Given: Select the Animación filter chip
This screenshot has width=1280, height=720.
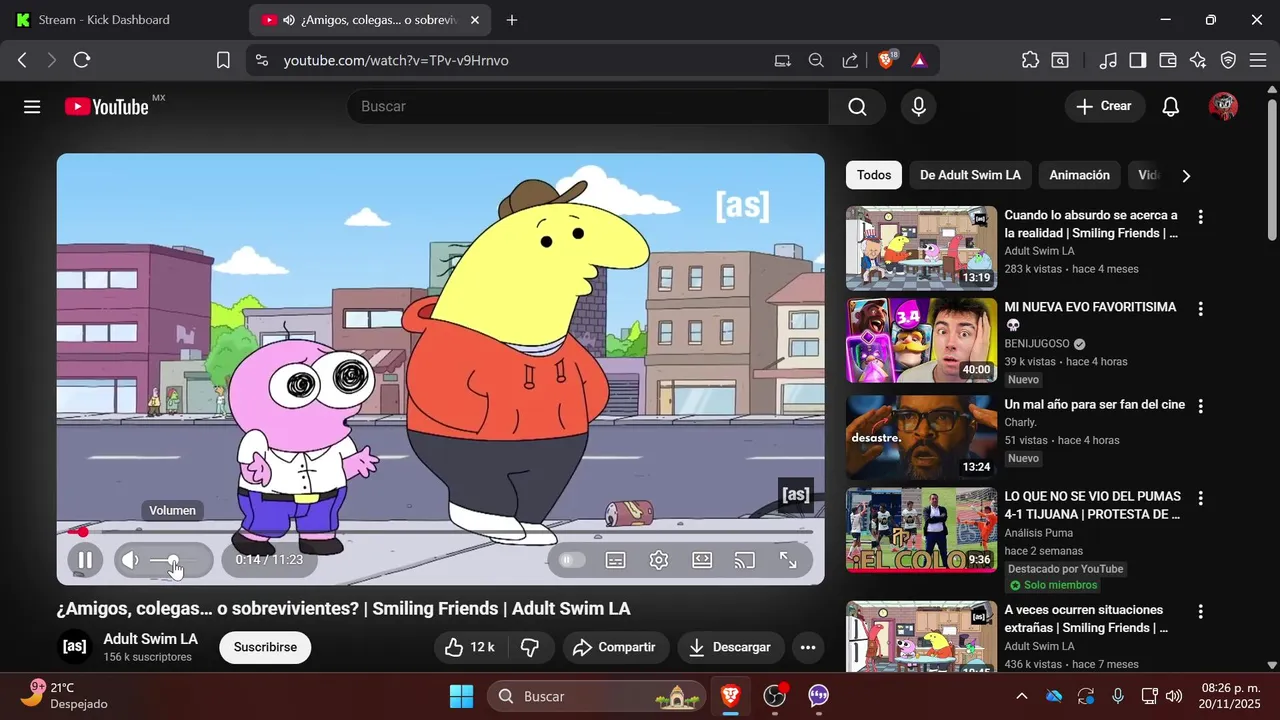Looking at the screenshot, I should coord(1079,175).
